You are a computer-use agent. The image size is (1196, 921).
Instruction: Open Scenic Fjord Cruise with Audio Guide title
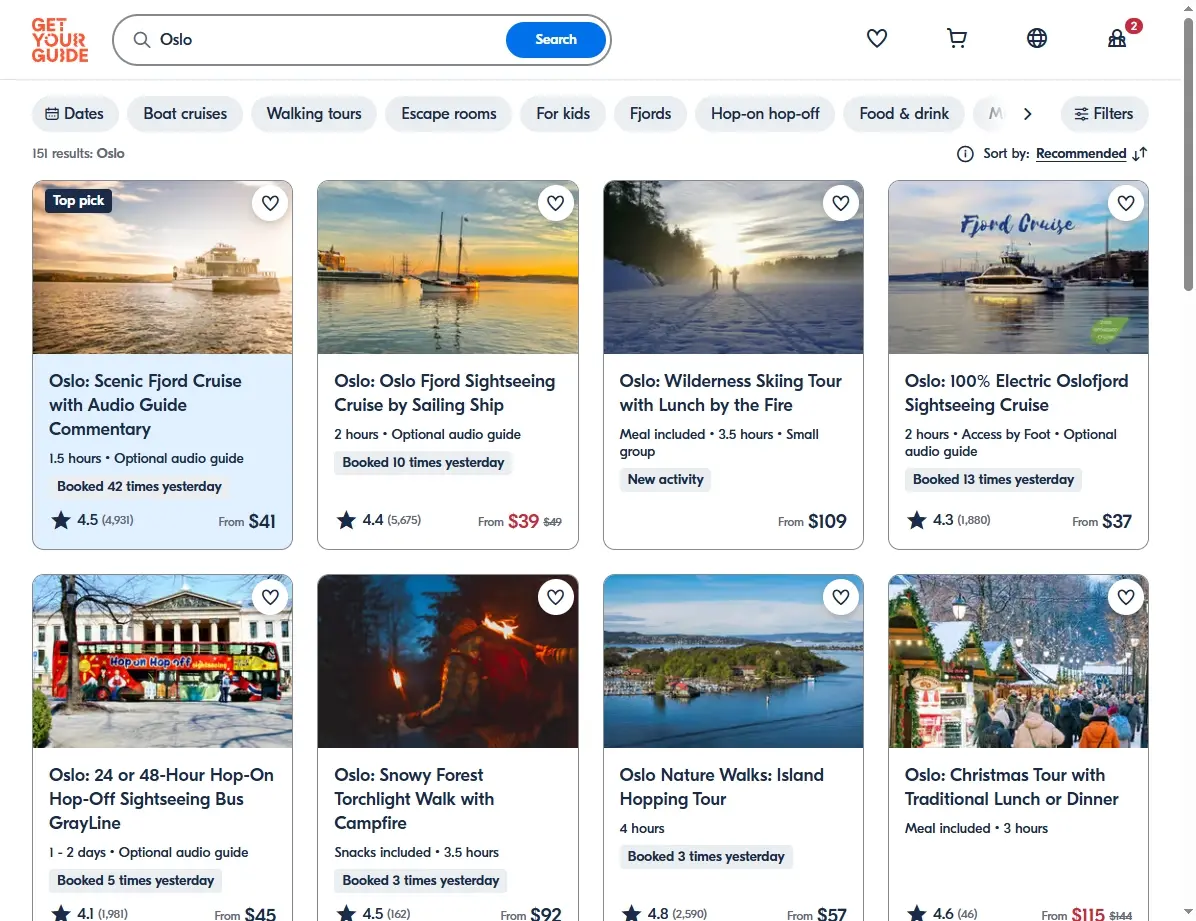[x=146, y=405]
